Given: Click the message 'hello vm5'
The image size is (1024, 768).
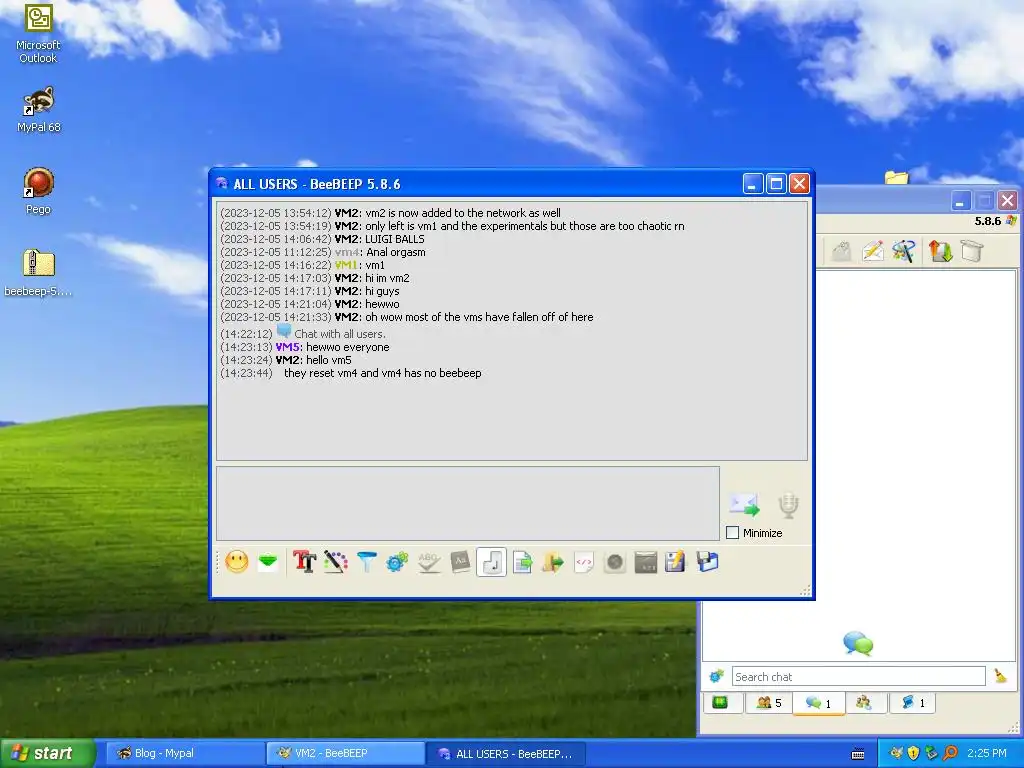Looking at the screenshot, I should 328,360.
